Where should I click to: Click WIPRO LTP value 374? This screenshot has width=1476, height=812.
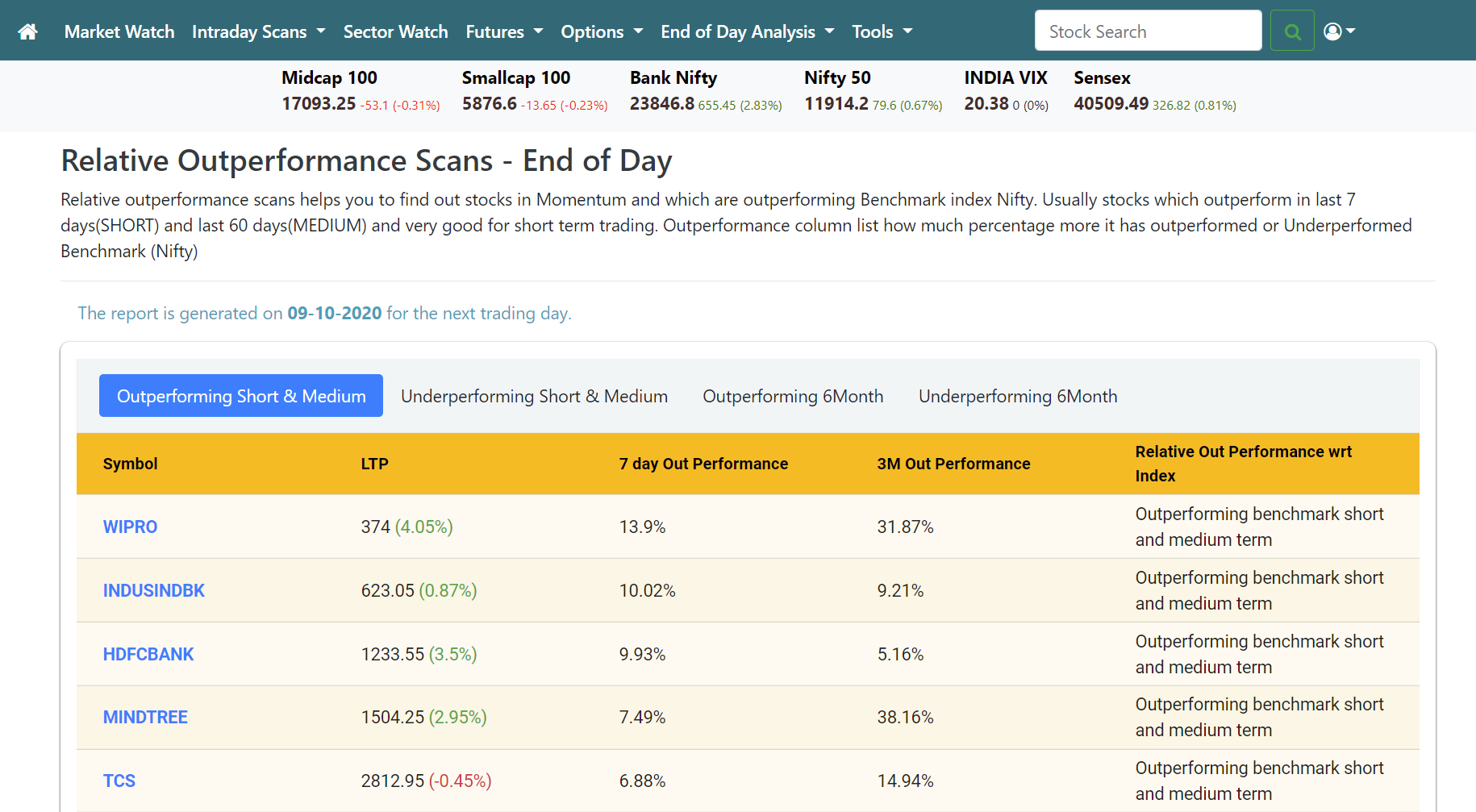tap(376, 527)
